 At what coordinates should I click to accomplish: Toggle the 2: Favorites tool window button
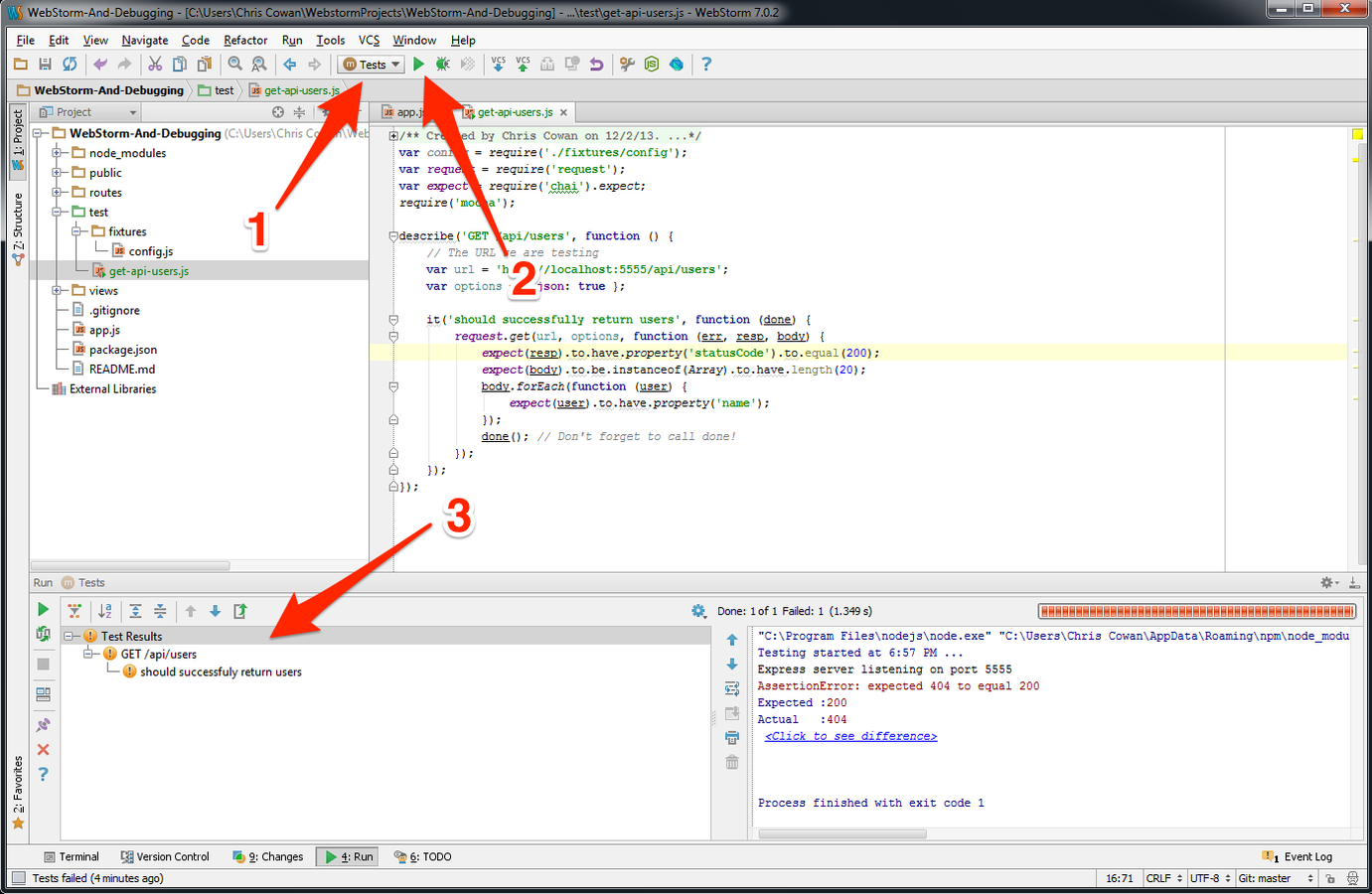point(18,793)
